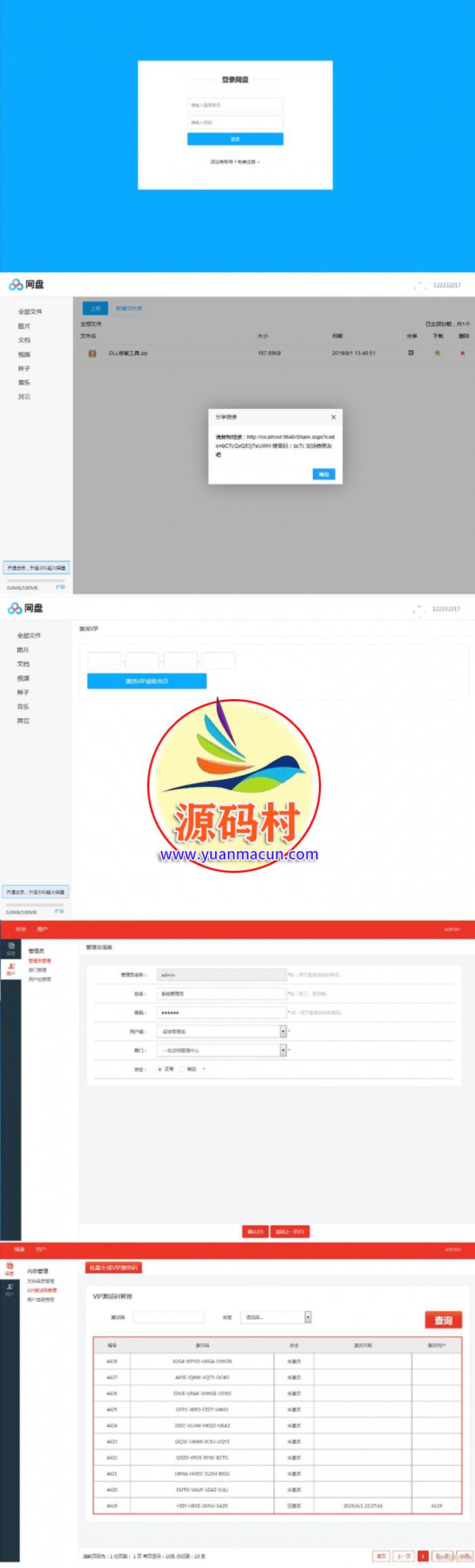Viewport: 475px width, 1568px height.
Task: Open 部门管理 in the admin side menu
Action: (37, 970)
